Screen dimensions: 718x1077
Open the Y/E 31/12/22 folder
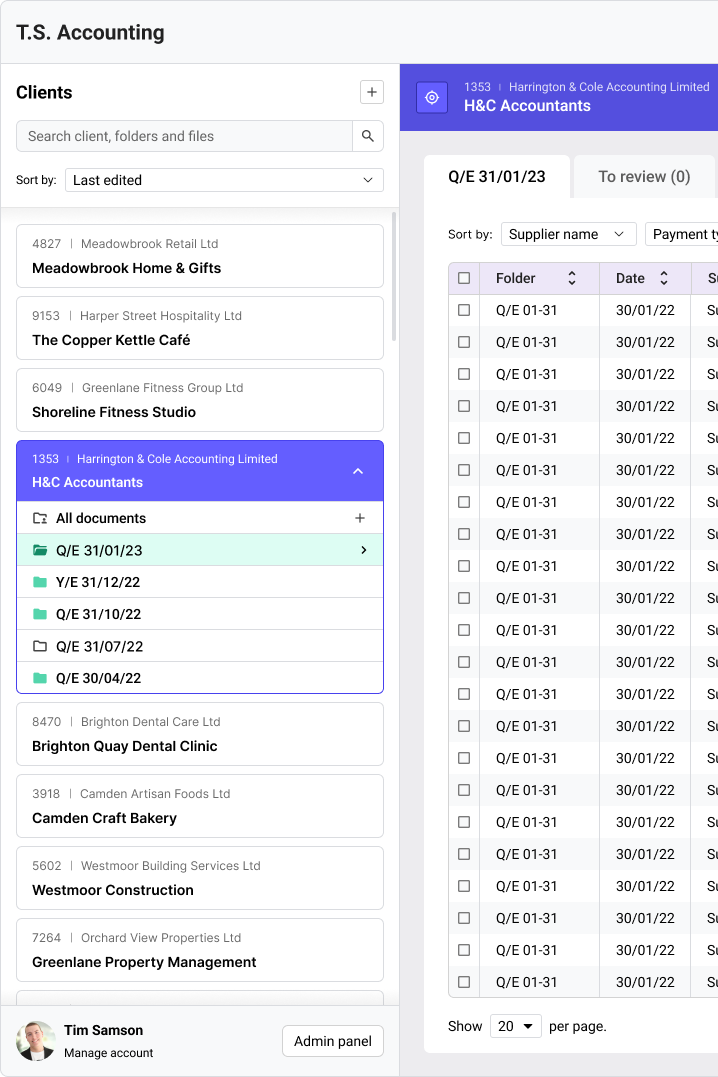click(98, 582)
